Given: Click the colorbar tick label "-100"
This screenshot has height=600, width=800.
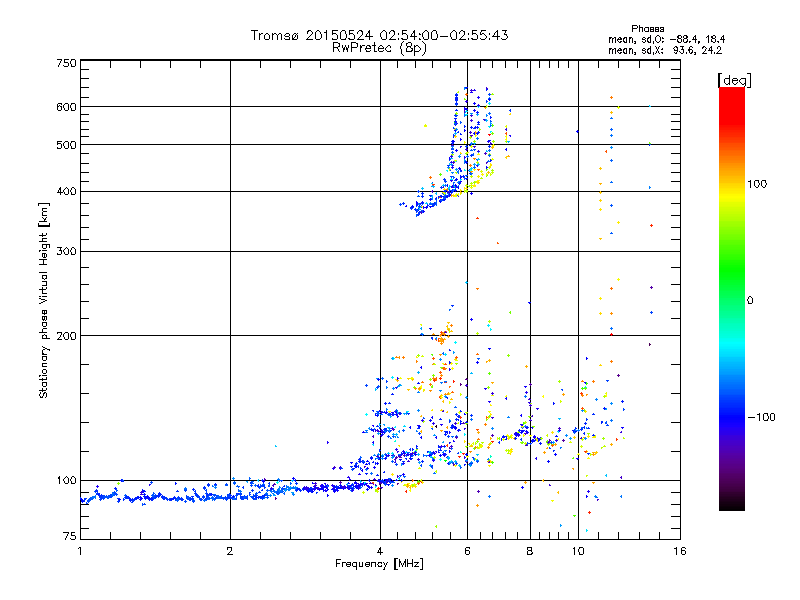Looking at the screenshot, I should (762, 417).
